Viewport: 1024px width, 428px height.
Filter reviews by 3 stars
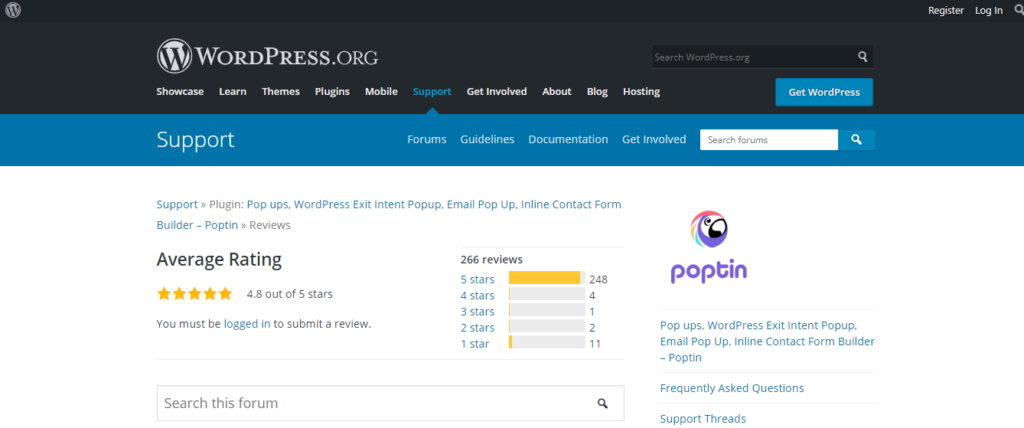coord(477,312)
